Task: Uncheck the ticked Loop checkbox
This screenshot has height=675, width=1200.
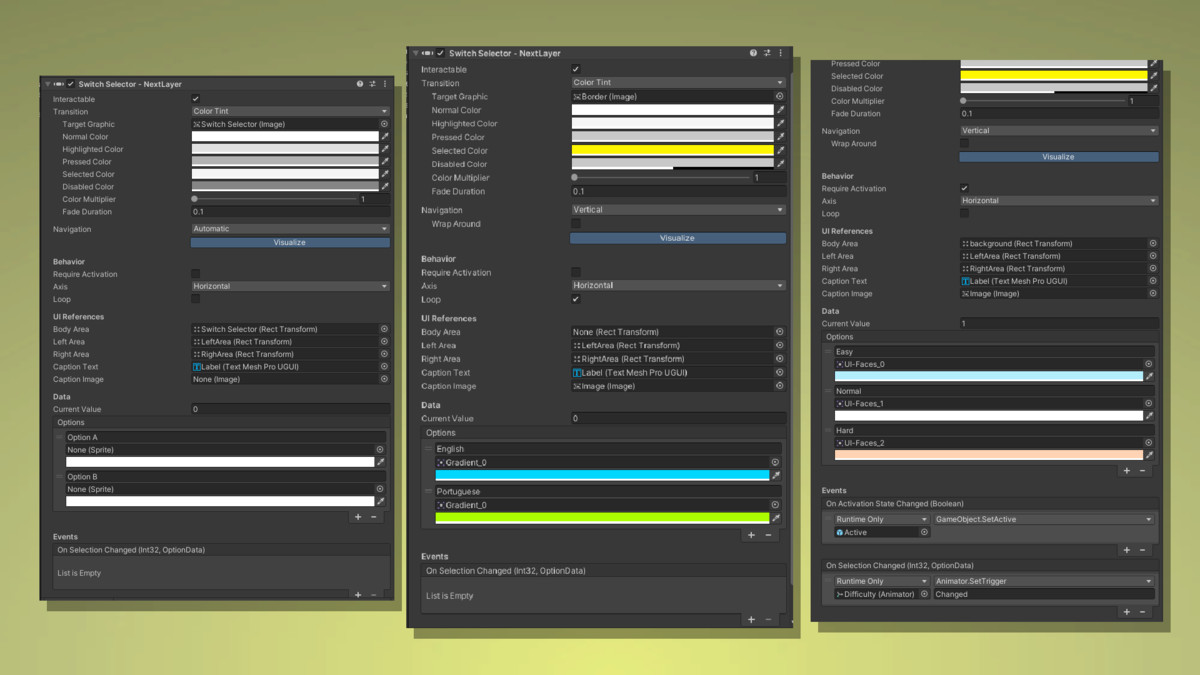Action: [576, 299]
